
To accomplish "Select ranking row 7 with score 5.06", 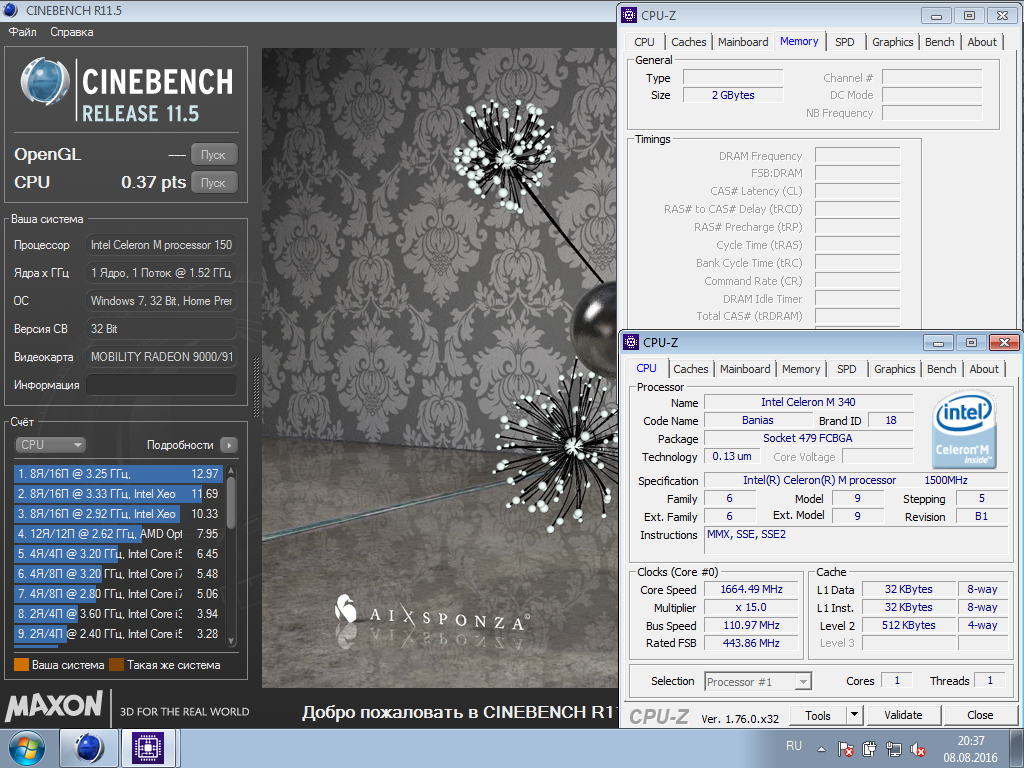I will tap(118, 594).
